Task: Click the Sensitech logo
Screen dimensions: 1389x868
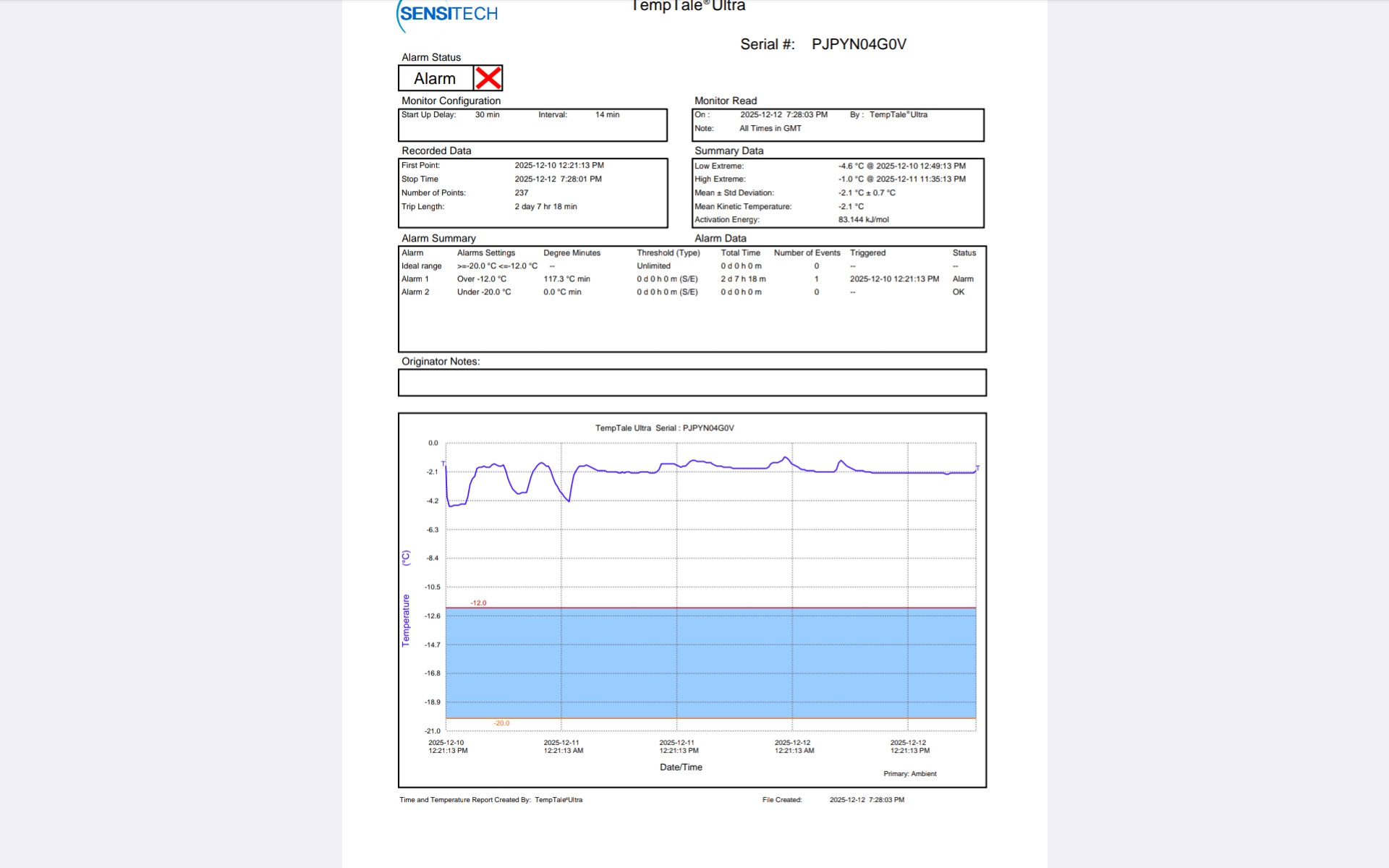Action: coord(448,14)
